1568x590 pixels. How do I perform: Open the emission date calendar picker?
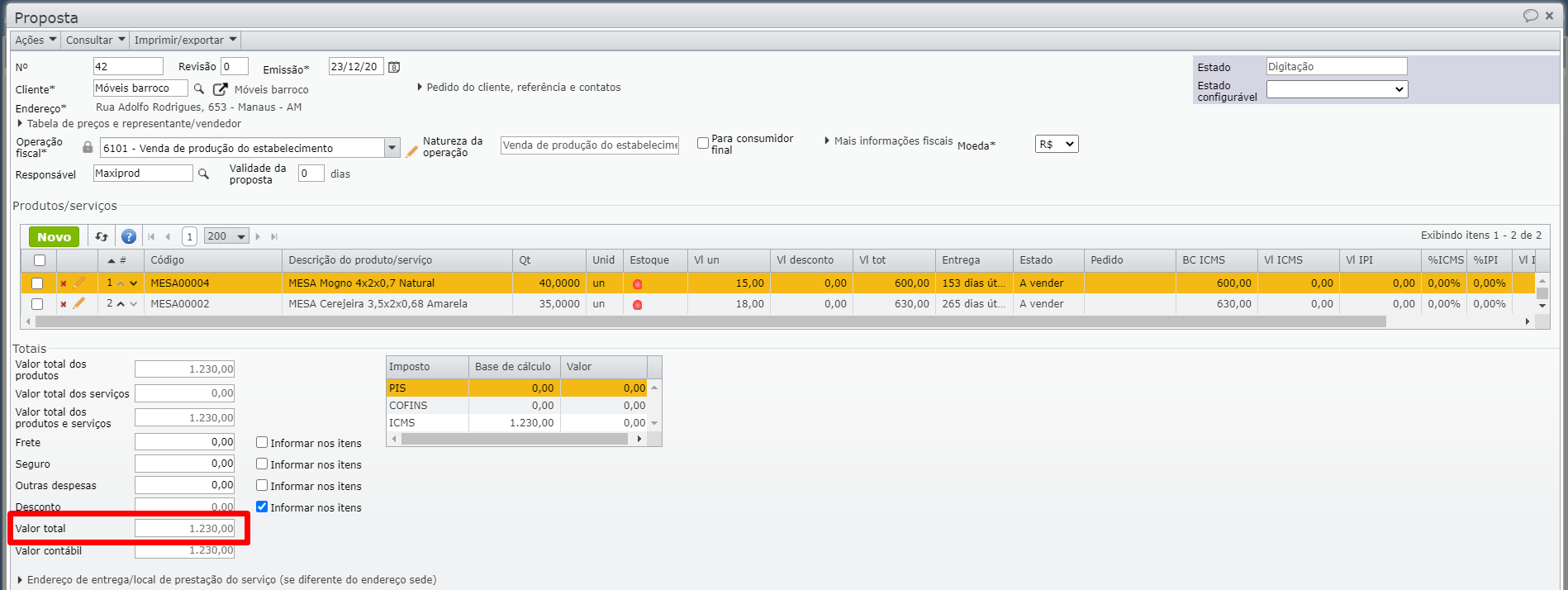click(395, 67)
